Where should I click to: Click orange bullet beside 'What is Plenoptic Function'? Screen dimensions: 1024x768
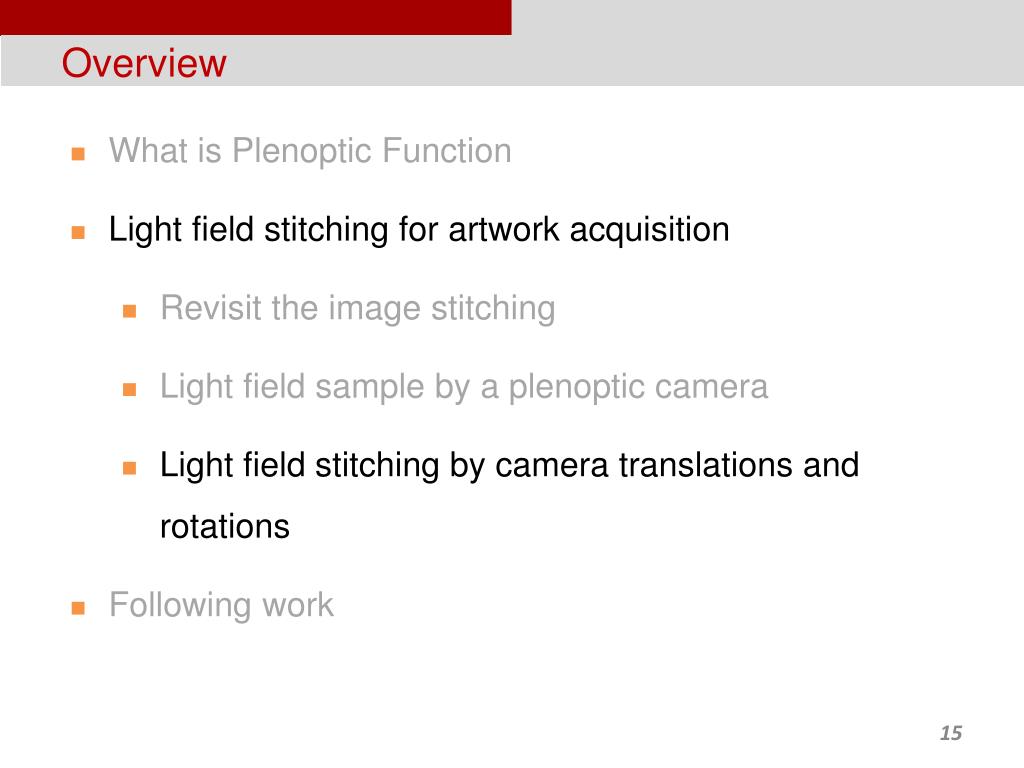click(x=78, y=154)
